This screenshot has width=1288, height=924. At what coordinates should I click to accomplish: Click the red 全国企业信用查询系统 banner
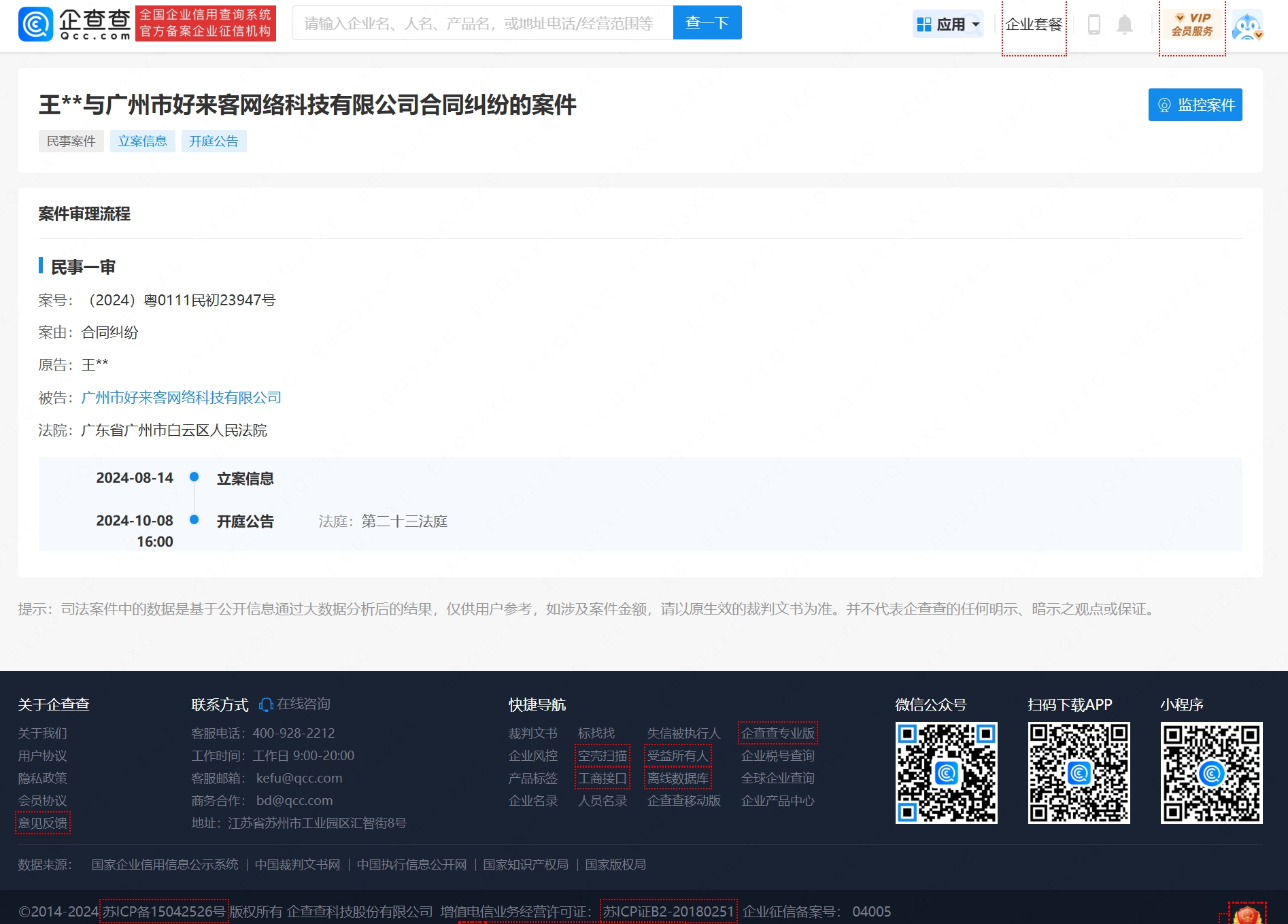tap(205, 23)
